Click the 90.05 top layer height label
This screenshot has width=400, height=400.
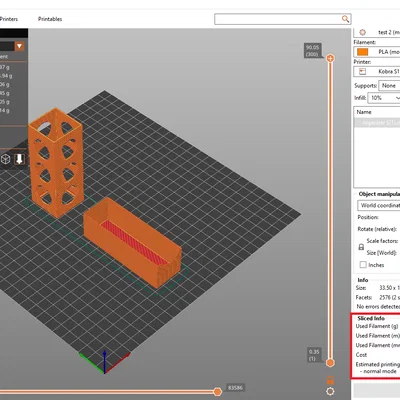pos(312,50)
